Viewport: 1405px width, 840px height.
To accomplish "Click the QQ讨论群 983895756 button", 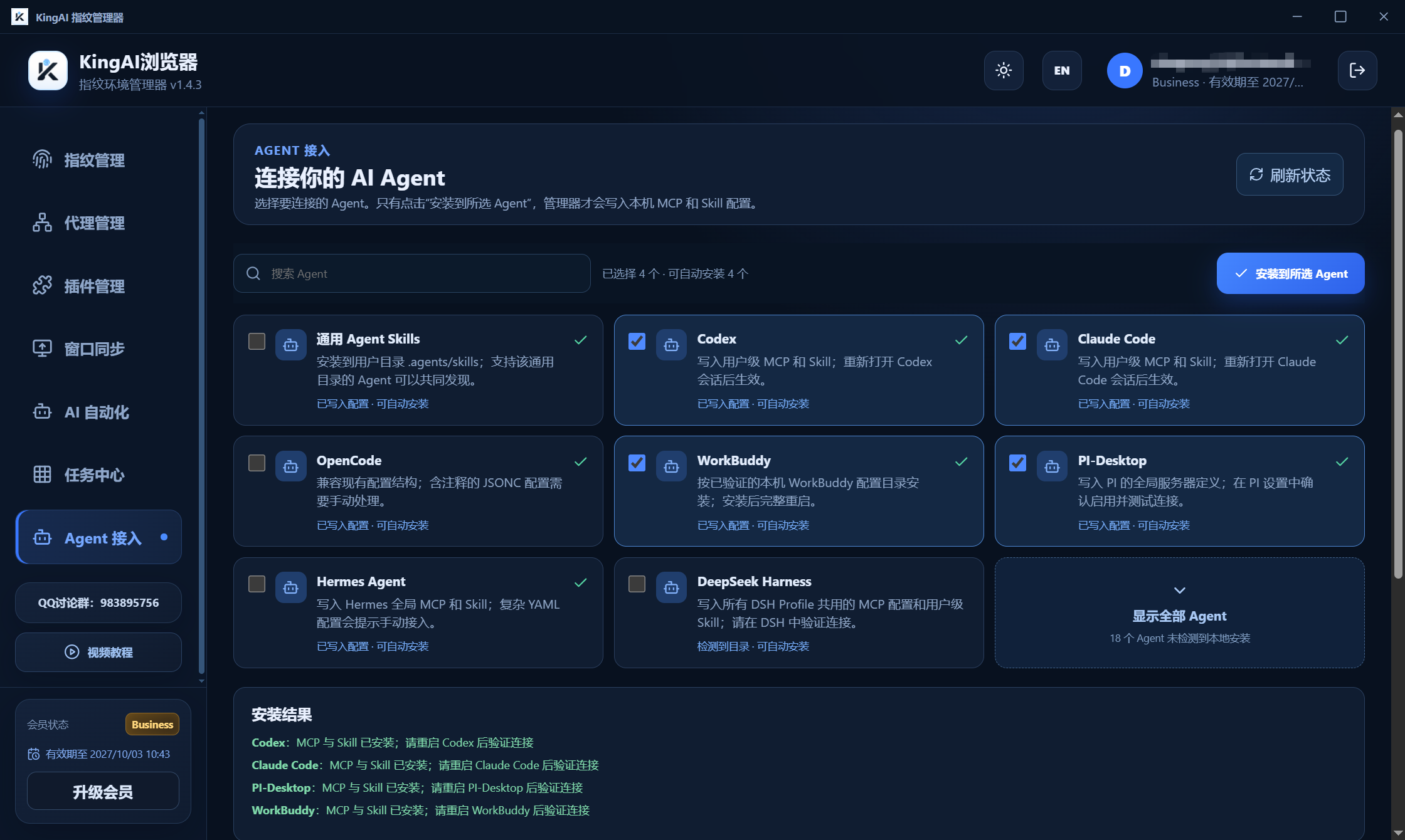I will tap(98, 602).
